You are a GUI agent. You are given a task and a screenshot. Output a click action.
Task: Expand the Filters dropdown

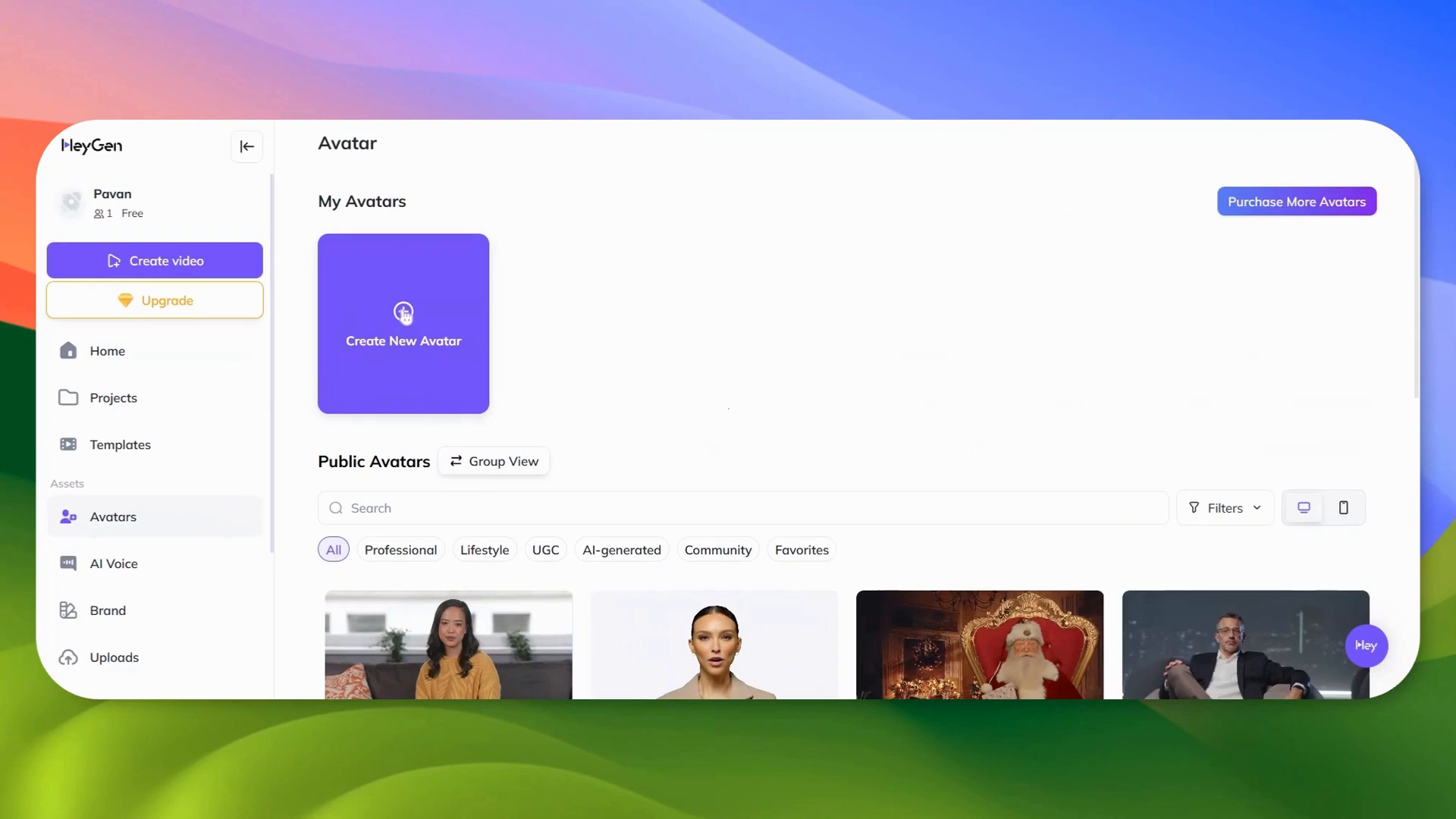[1224, 507]
